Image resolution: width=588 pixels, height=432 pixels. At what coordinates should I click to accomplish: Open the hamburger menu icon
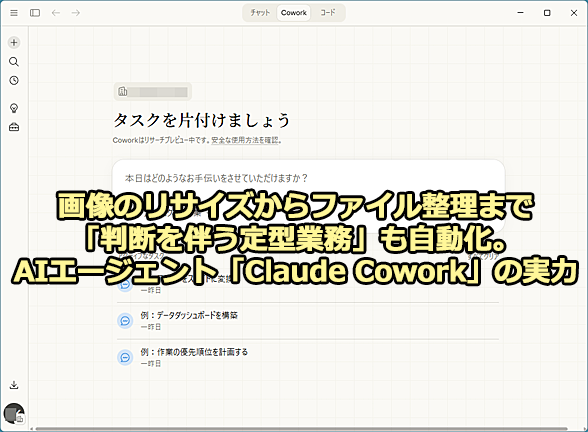tap(14, 13)
